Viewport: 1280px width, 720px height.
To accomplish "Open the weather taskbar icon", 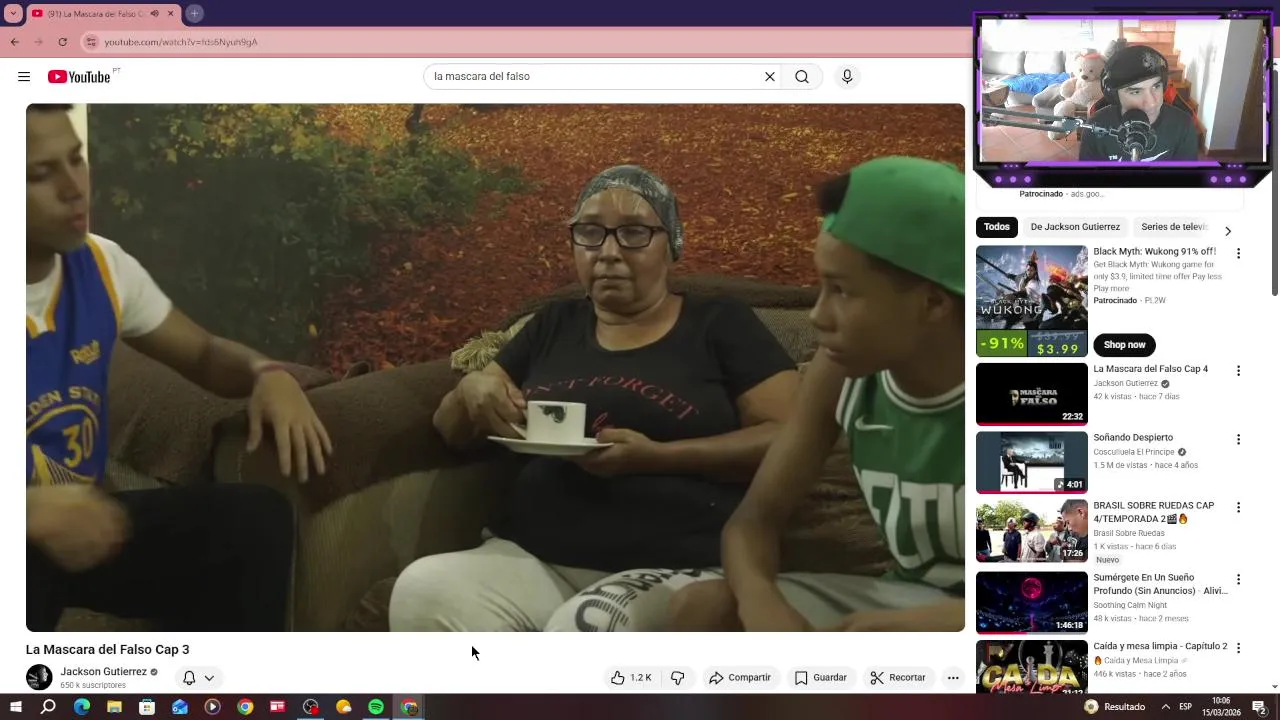I will click(x=343, y=707).
